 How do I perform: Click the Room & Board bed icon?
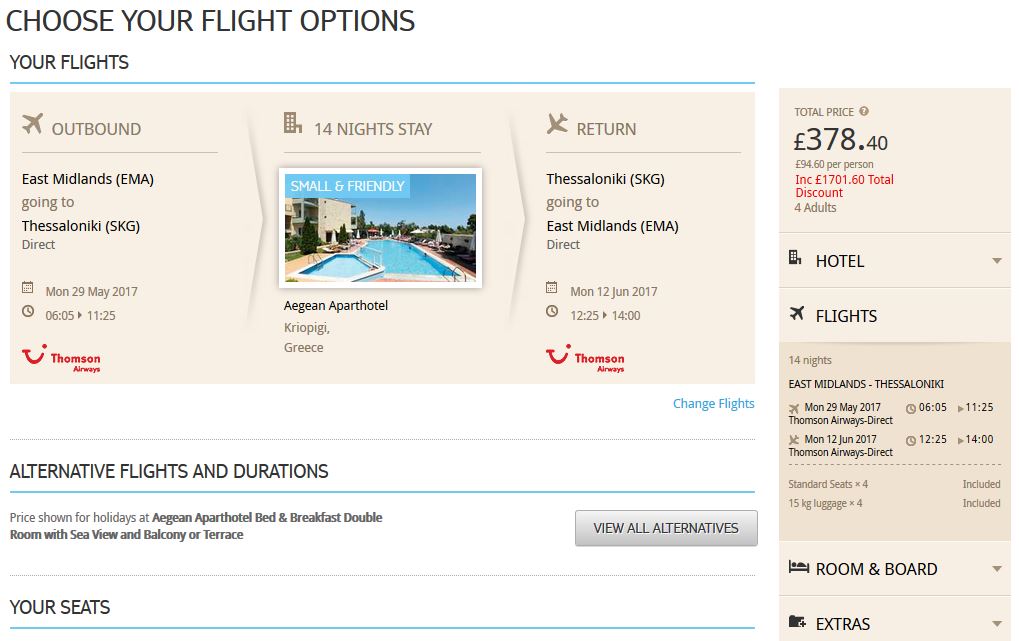(799, 567)
